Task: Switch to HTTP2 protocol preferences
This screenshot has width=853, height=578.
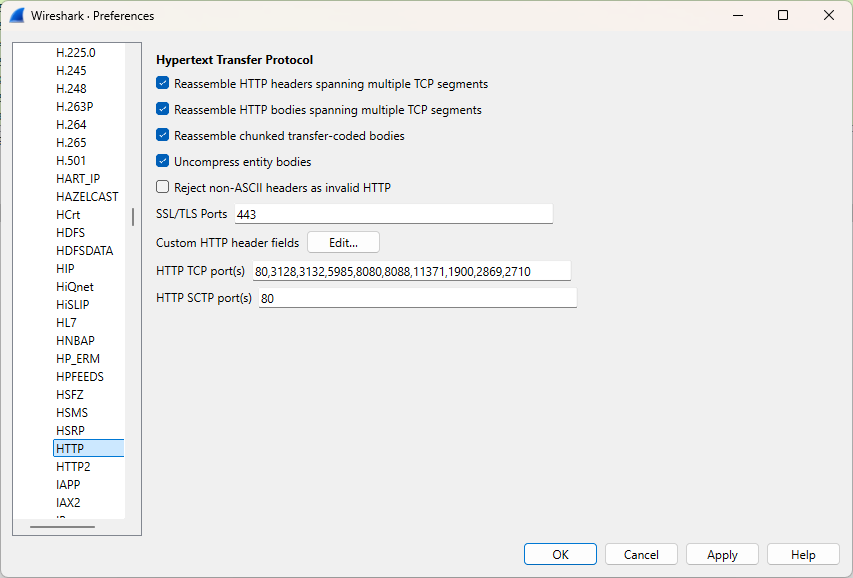Action: (73, 466)
